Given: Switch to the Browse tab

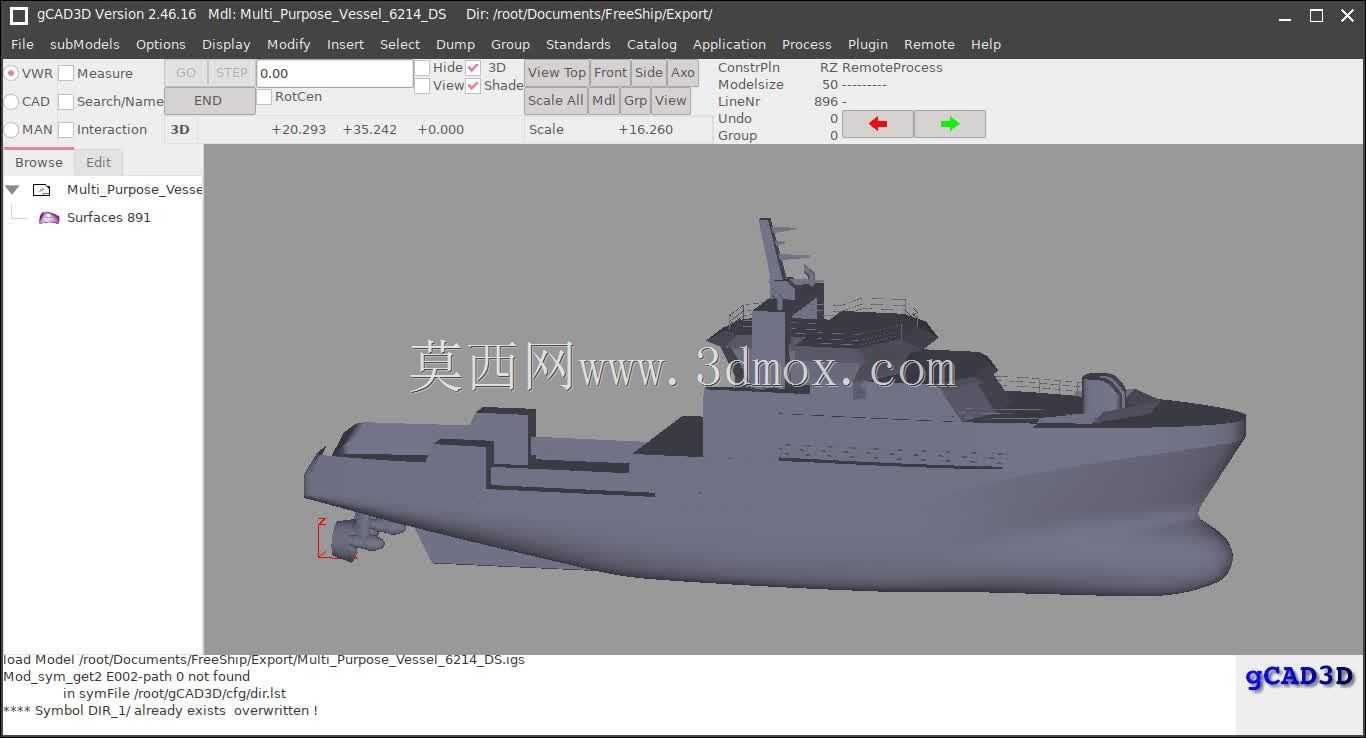Looking at the screenshot, I should coord(39,162).
